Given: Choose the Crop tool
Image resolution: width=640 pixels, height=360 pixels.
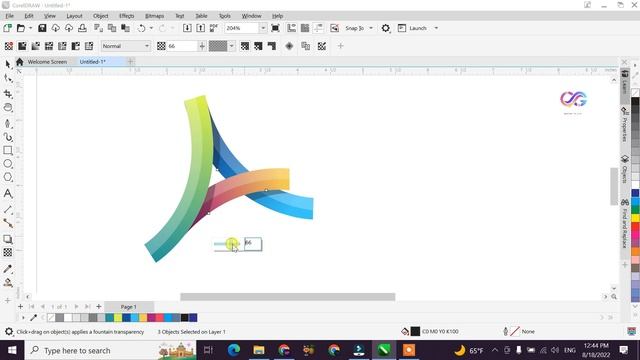Looking at the screenshot, I should pyautogui.click(x=8, y=93).
